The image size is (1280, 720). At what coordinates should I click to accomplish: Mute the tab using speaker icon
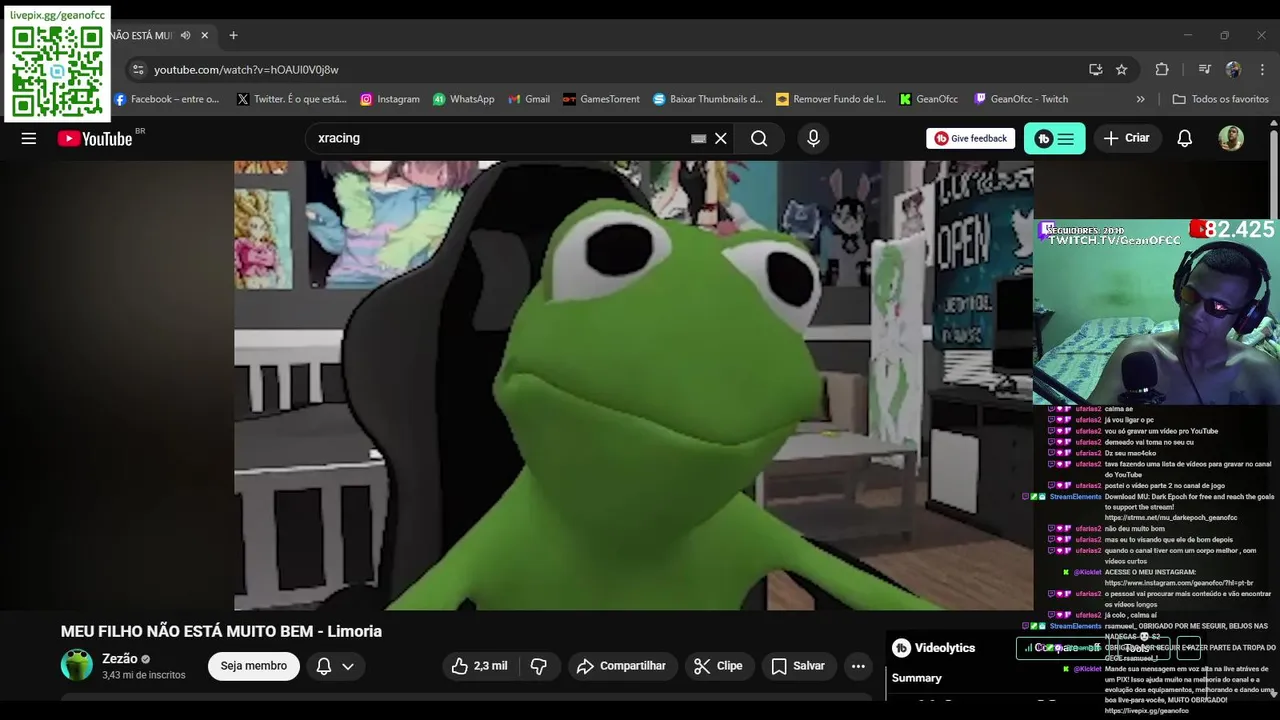pos(185,35)
